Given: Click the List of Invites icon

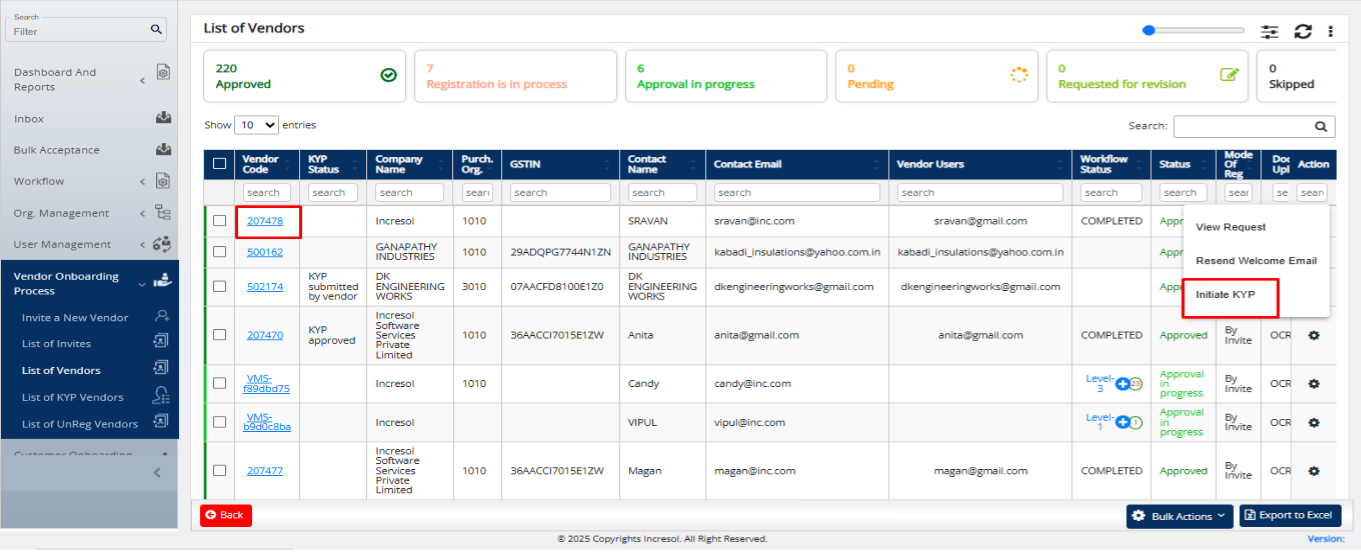Looking at the screenshot, I should (x=161, y=343).
